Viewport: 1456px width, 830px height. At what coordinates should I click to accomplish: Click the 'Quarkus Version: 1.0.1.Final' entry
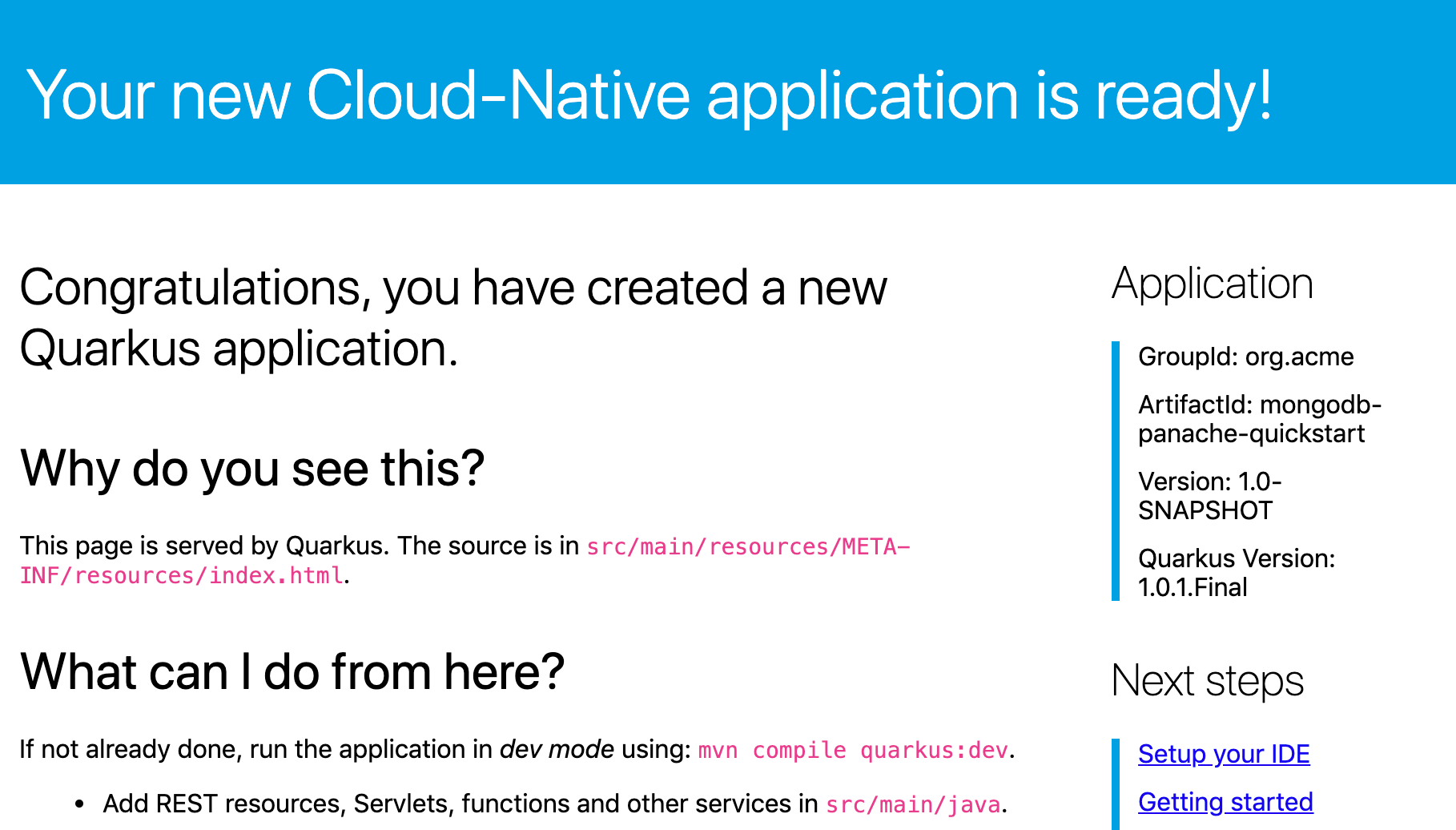pos(1237,573)
